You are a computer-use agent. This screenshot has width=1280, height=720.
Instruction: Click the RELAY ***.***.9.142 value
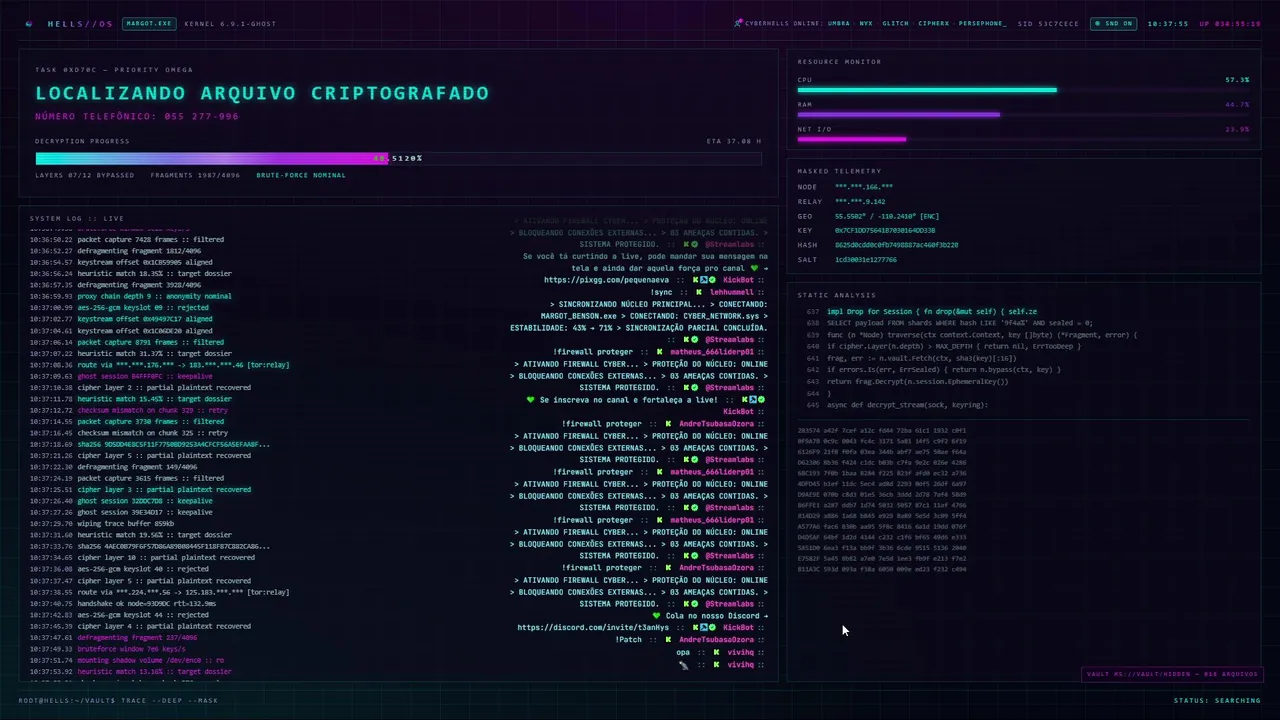click(x=860, y=202)
